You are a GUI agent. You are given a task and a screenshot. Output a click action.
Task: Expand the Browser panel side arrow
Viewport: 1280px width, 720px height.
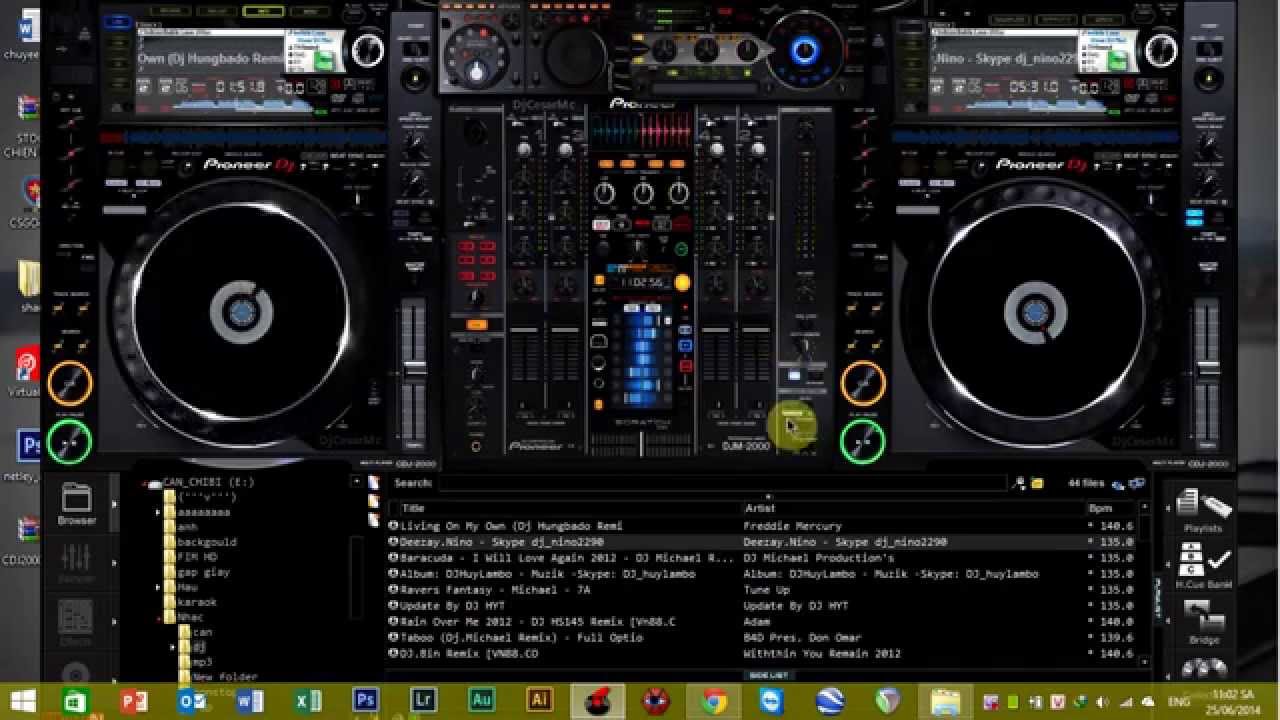(113, 504)
